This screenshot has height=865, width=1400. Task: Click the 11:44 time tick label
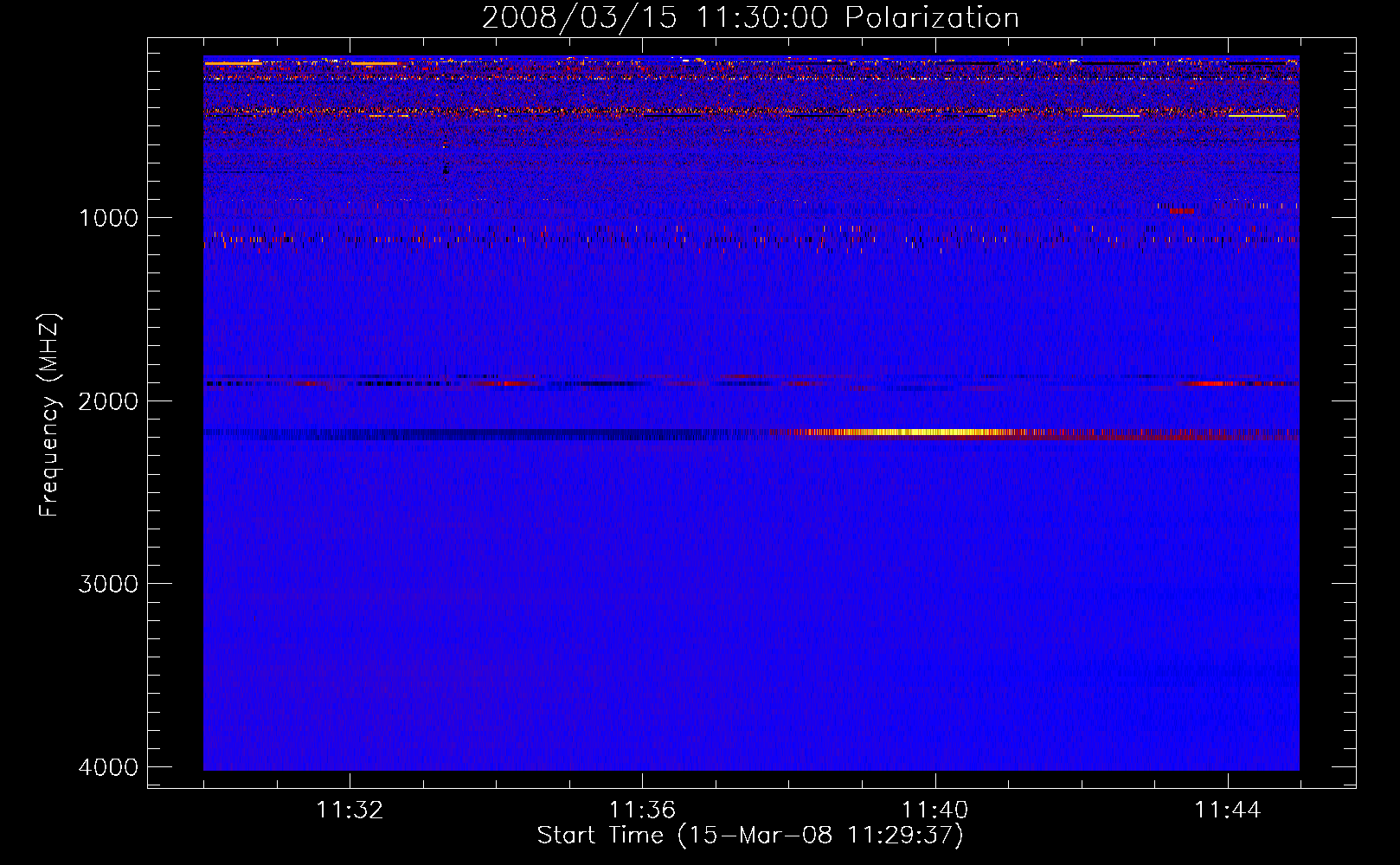(1228, 811)
